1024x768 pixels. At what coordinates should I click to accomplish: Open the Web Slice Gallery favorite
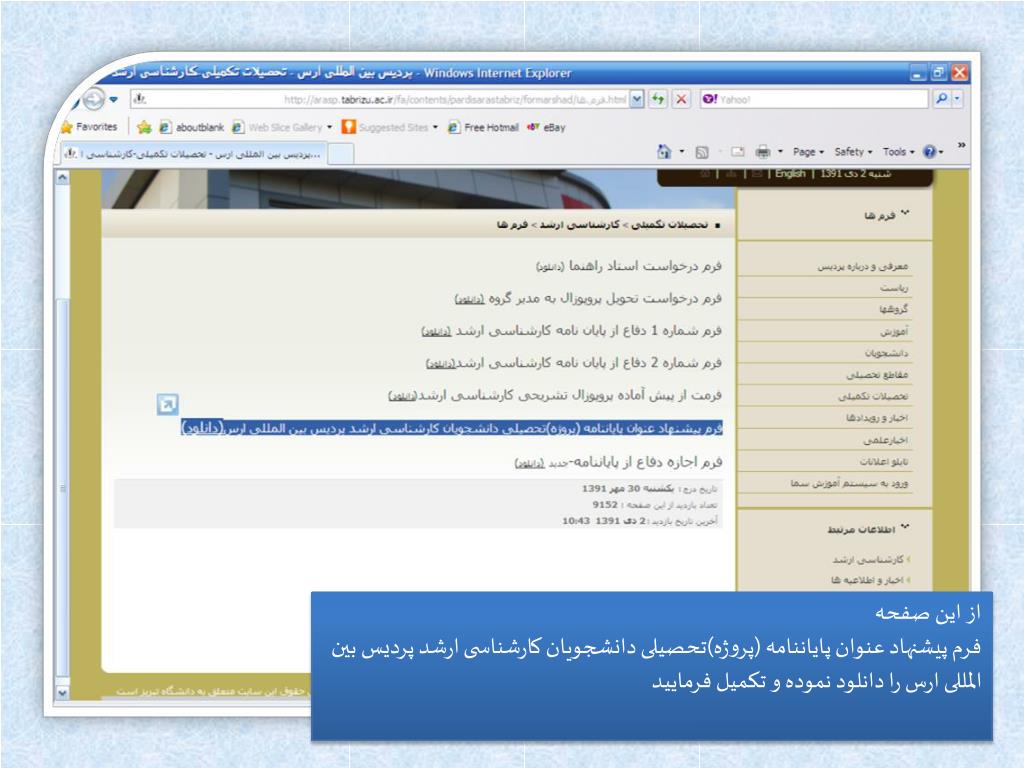tap(278, 127)
